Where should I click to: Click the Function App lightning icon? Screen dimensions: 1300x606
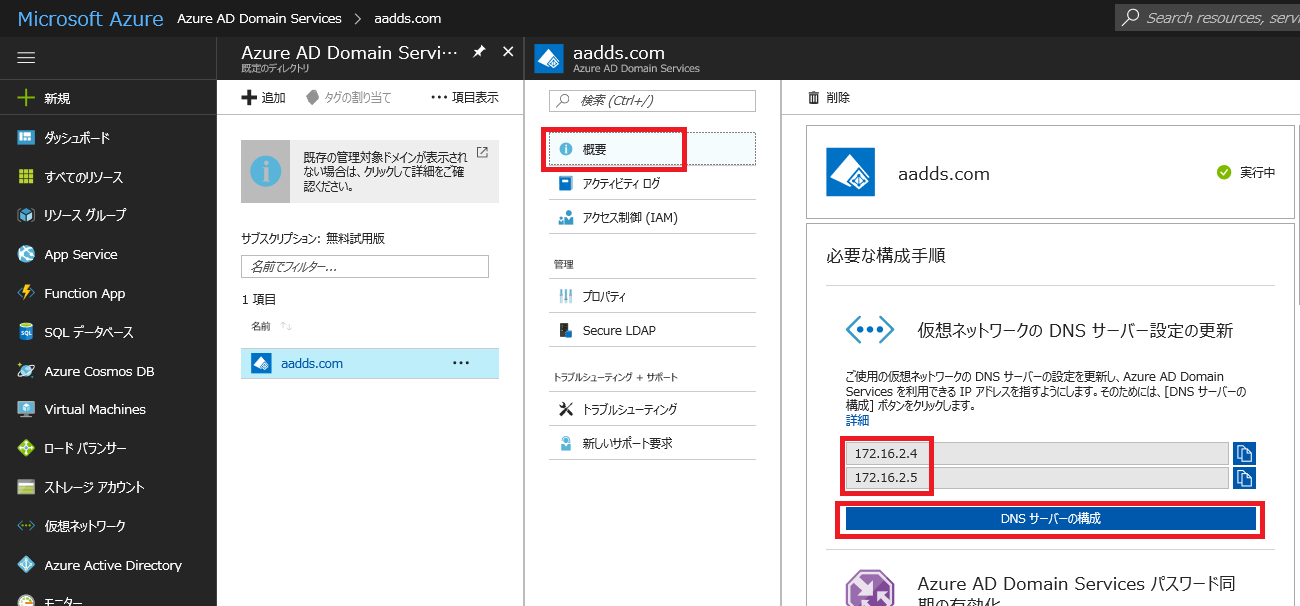click(x=26, y=293)
